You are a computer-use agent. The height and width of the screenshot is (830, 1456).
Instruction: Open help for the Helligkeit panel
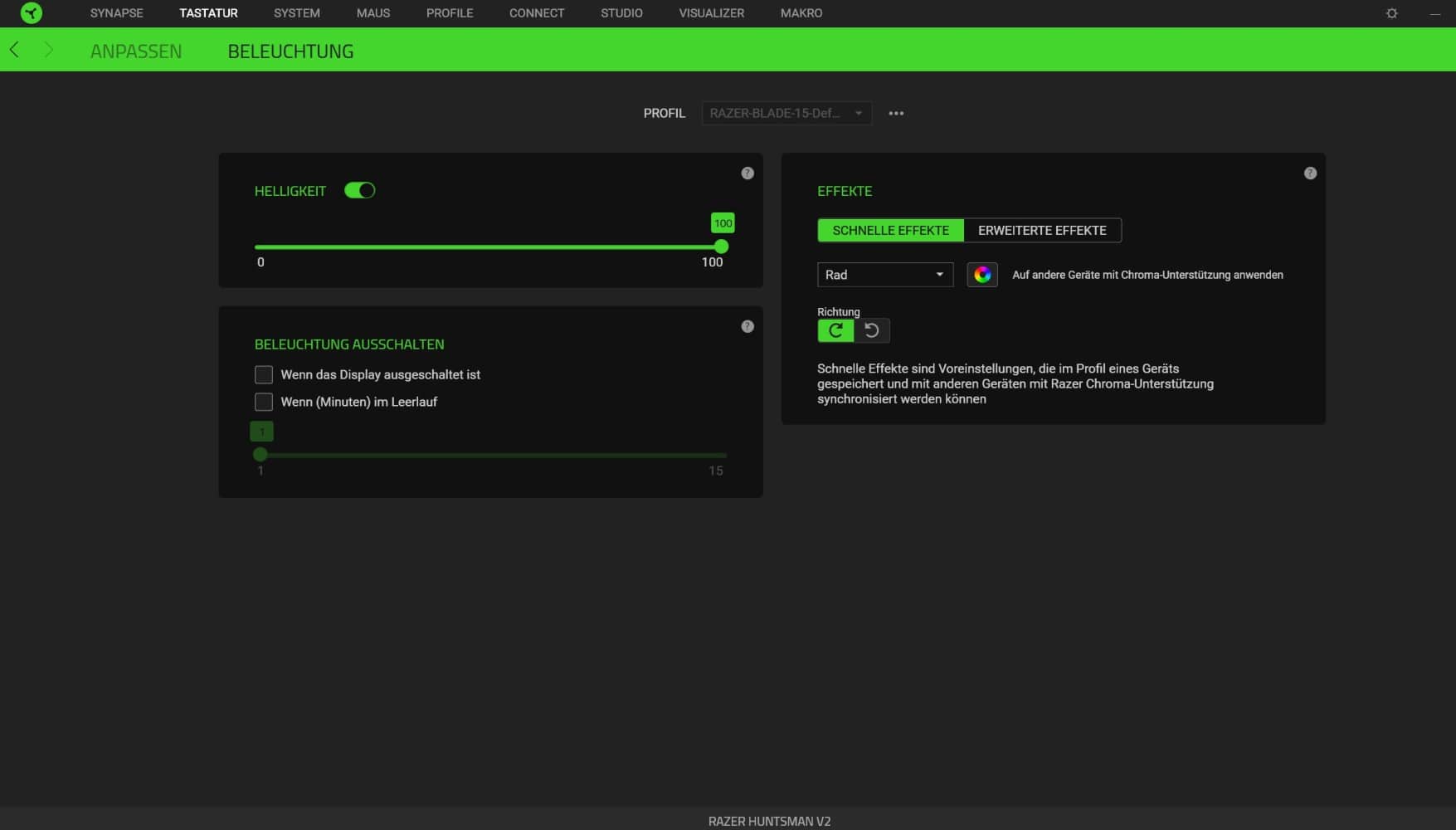click(747, 173)
